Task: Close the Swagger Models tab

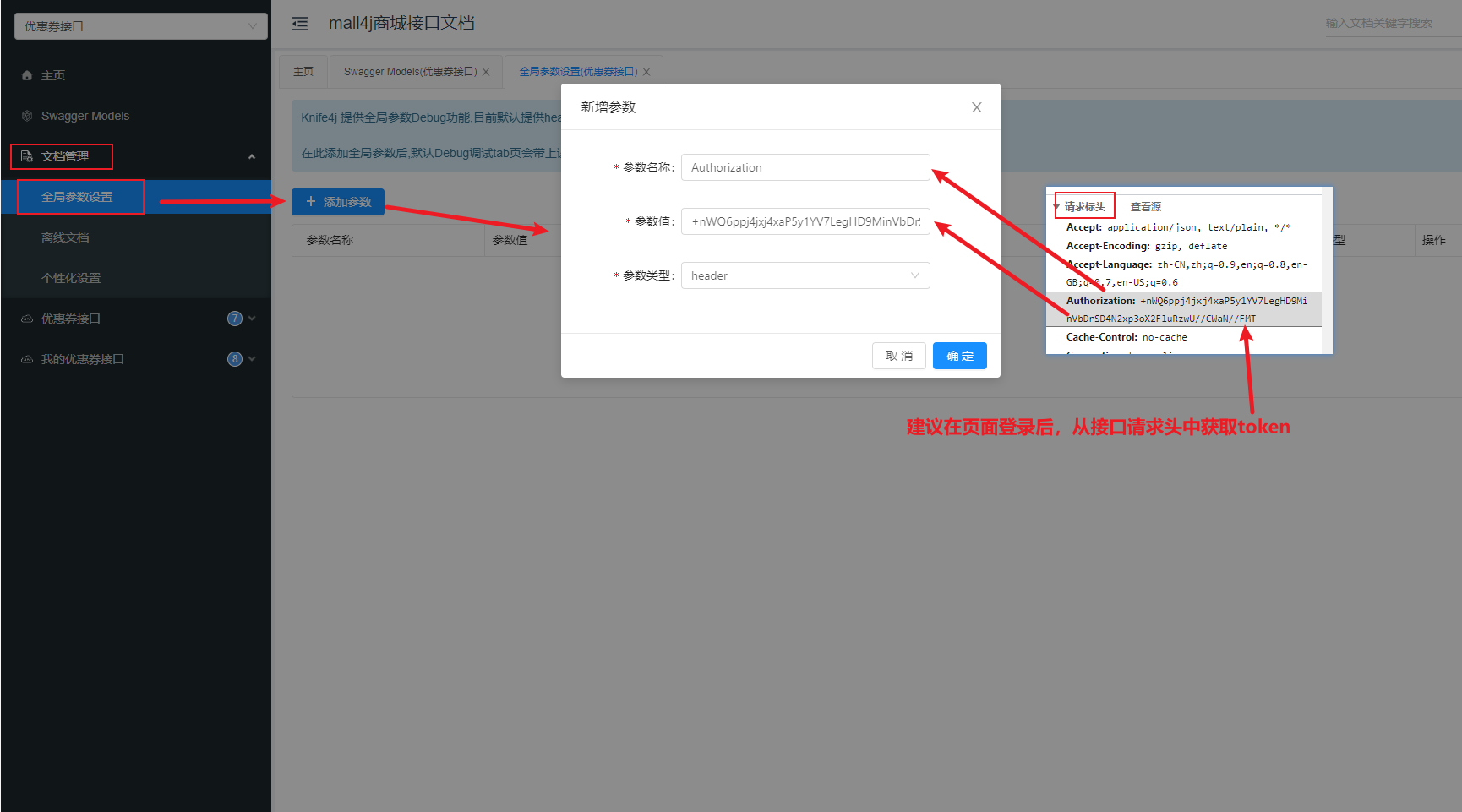Action: (486, 72)
